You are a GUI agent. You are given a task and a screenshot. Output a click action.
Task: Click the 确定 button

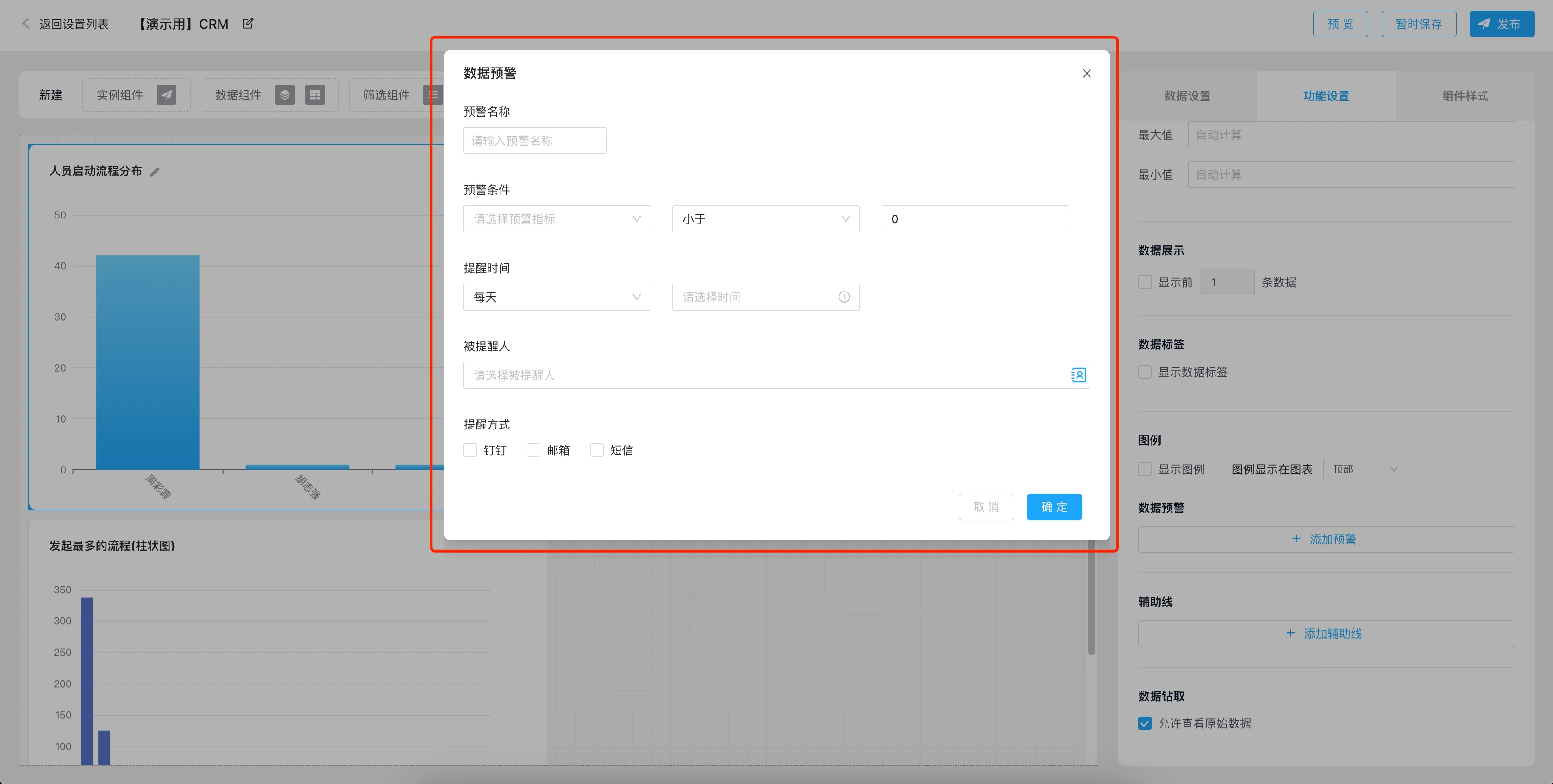point(1054,507)
